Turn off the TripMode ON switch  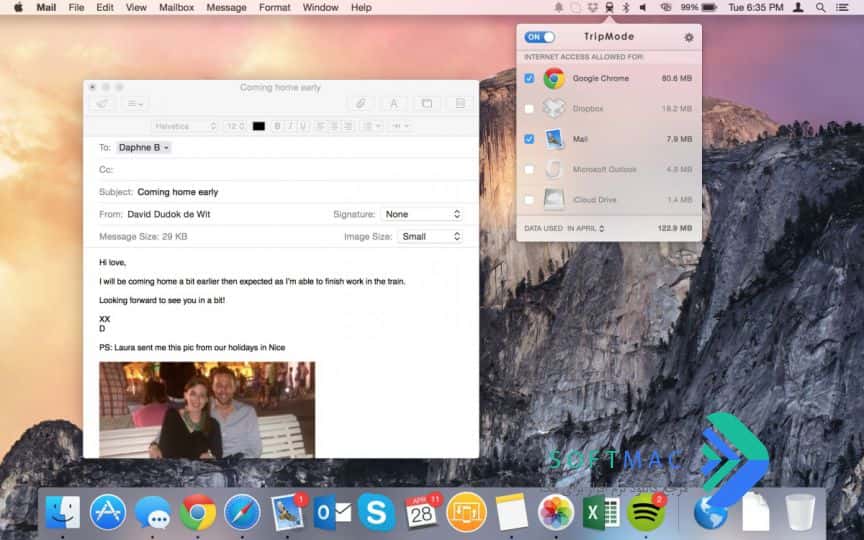tap(539, 37)
